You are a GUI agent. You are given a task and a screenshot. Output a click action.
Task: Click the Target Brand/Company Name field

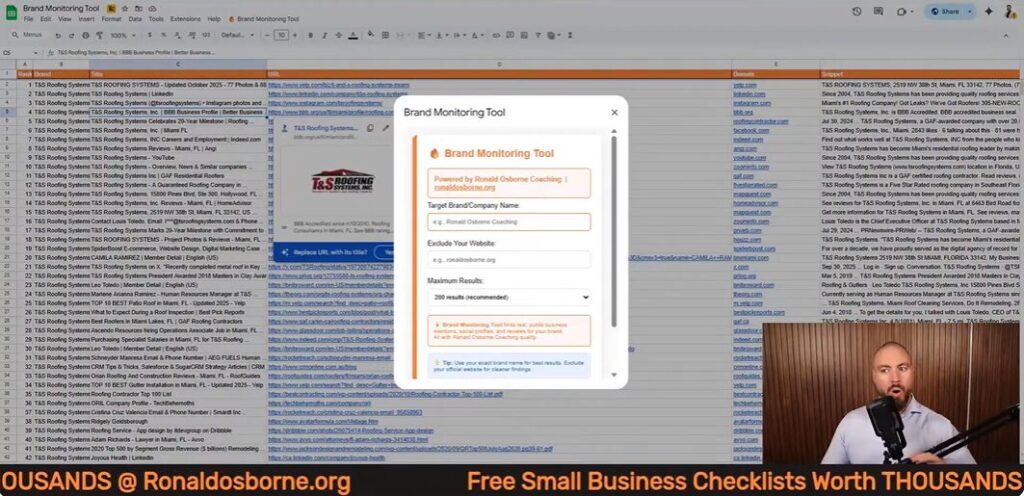[x=509, y=222]
